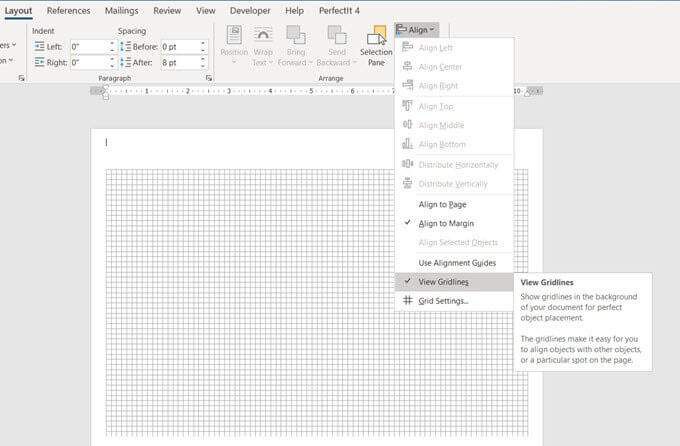Click the Bring Forward icon
The width and height of the screenshot is (680, 446).
click(296, 35)
